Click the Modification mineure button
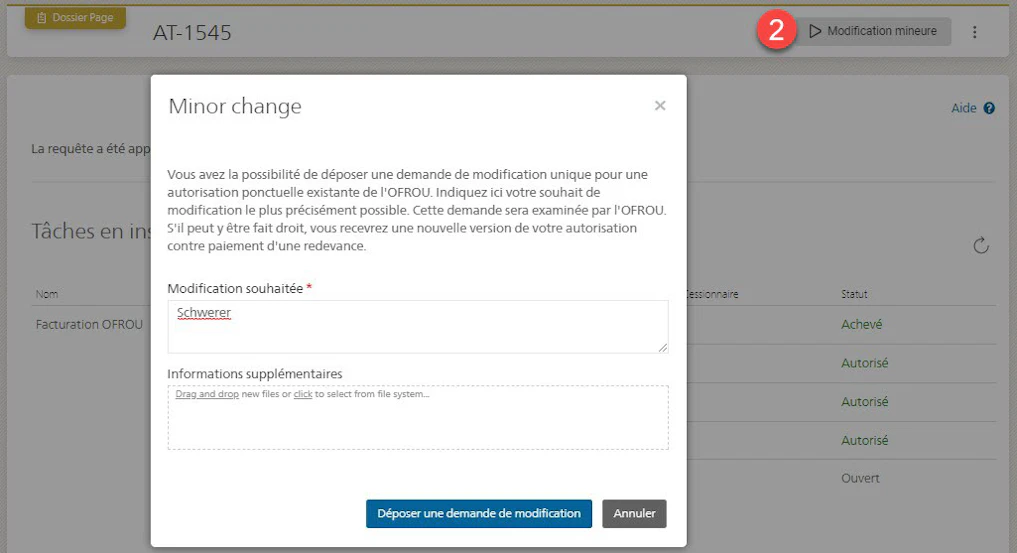 click(x=873, y=31)
